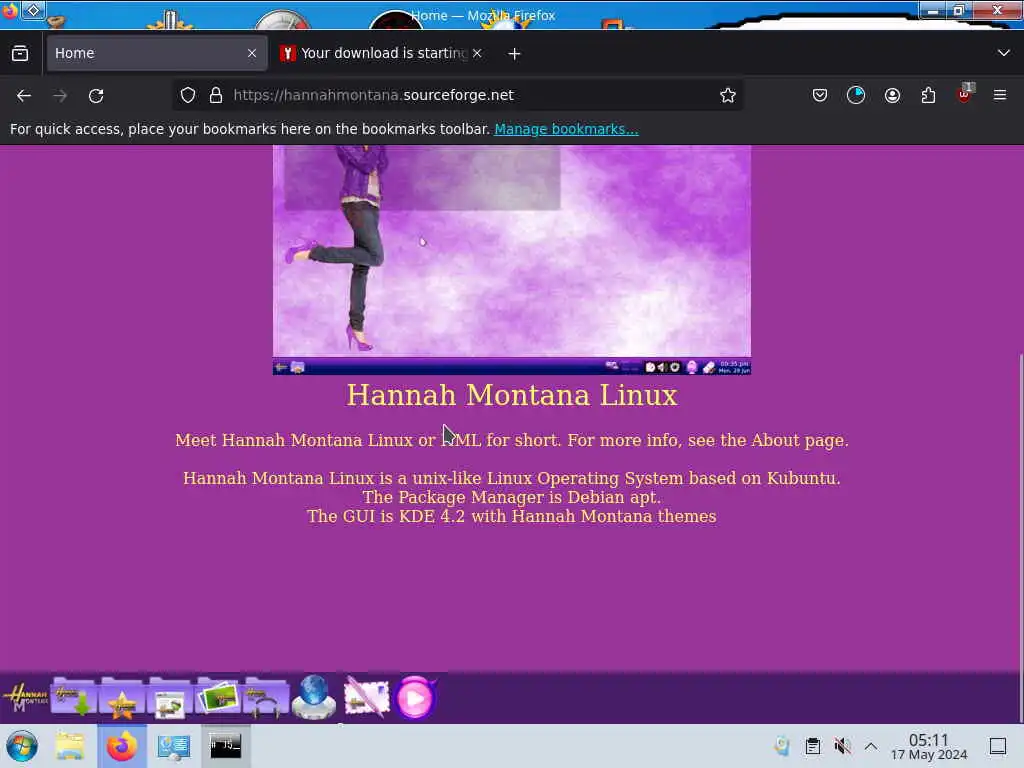Toggle the muted volume tray icon

(x=842, y=746)
